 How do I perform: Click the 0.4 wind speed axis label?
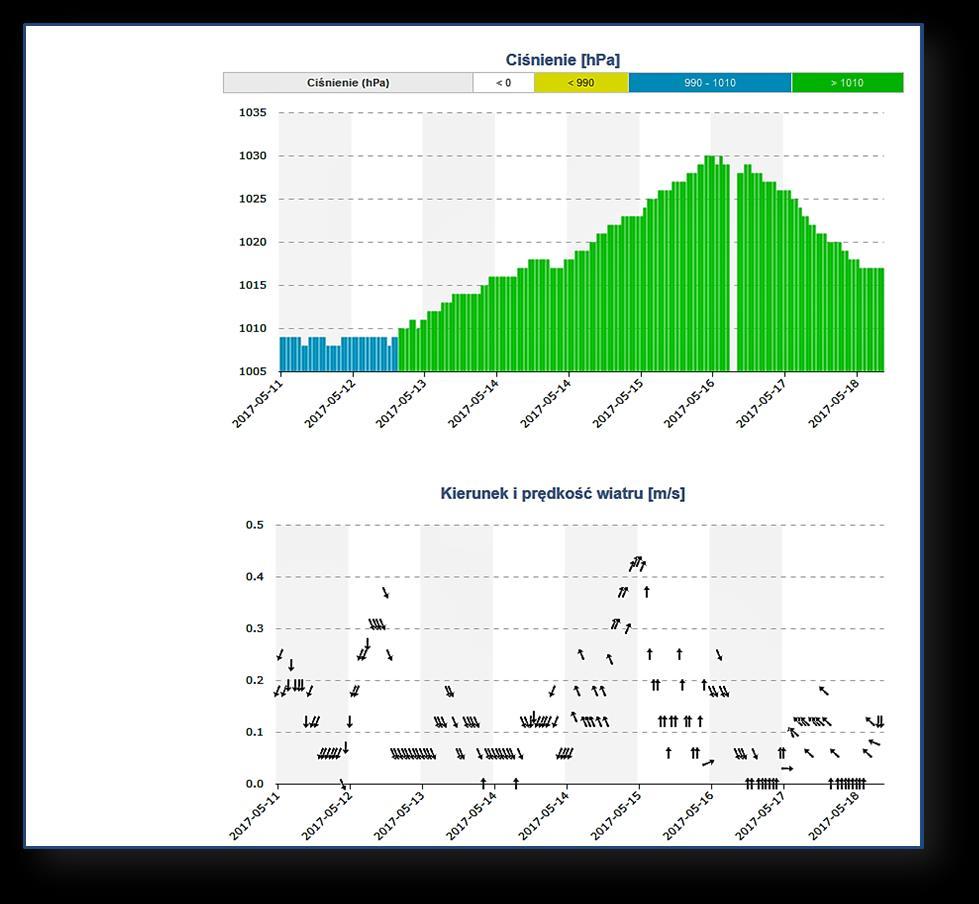click(x=255, y=576)
